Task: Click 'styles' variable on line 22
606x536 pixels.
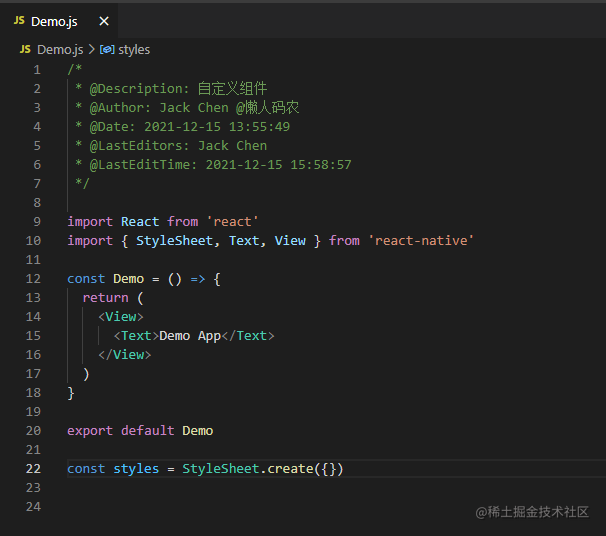Action: 136,469
